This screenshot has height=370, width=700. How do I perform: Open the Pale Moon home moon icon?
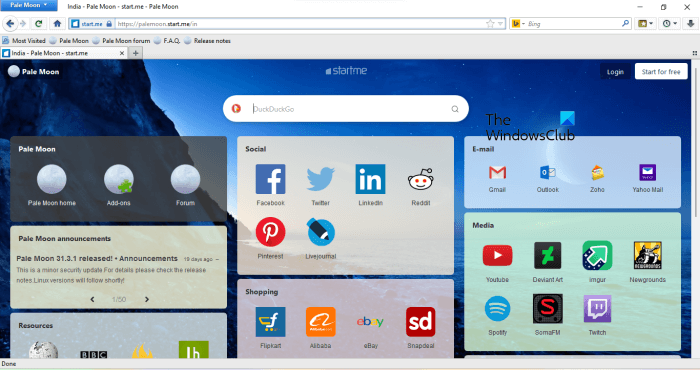point(52,179)
